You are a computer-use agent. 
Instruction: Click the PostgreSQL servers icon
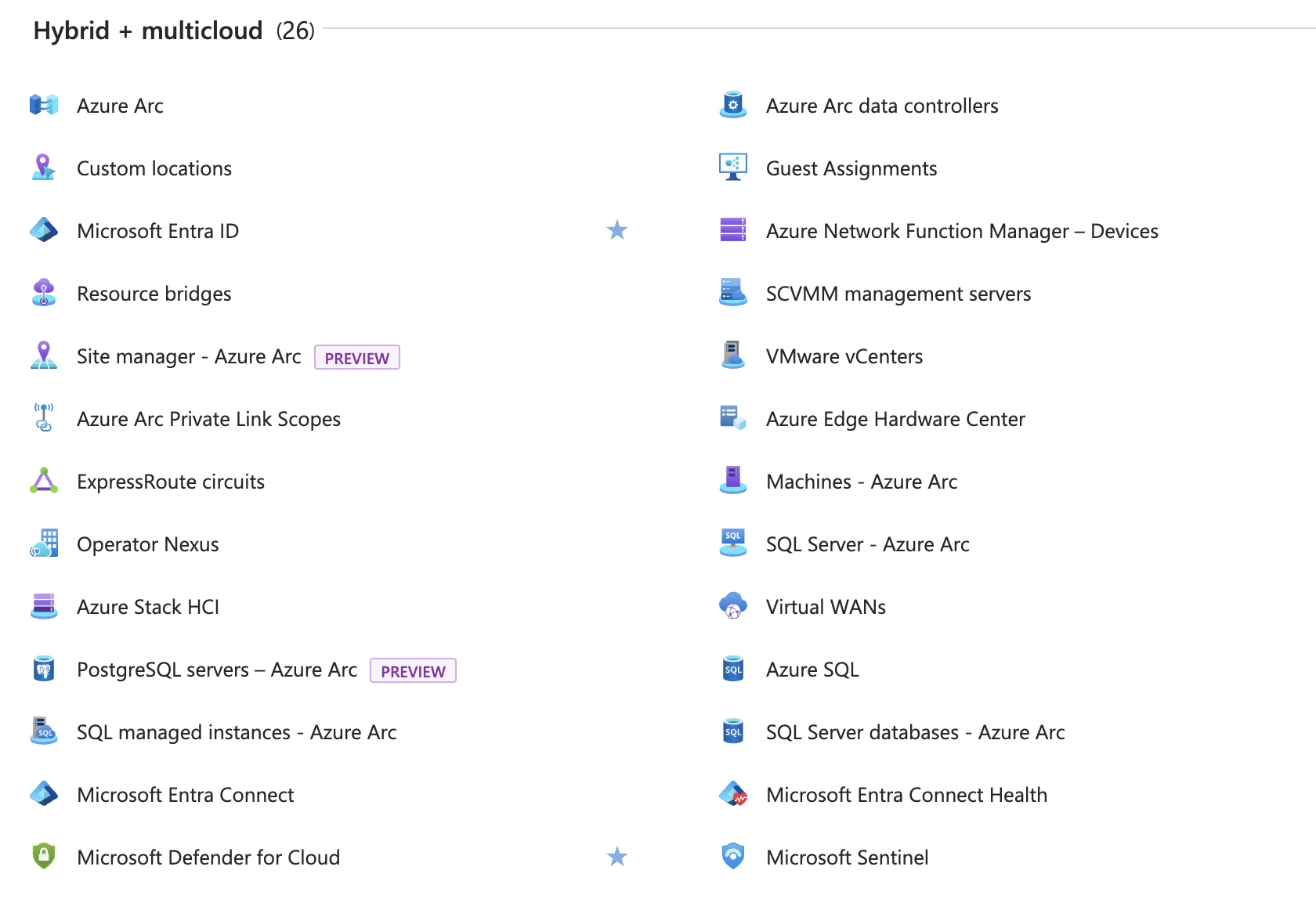44,669
